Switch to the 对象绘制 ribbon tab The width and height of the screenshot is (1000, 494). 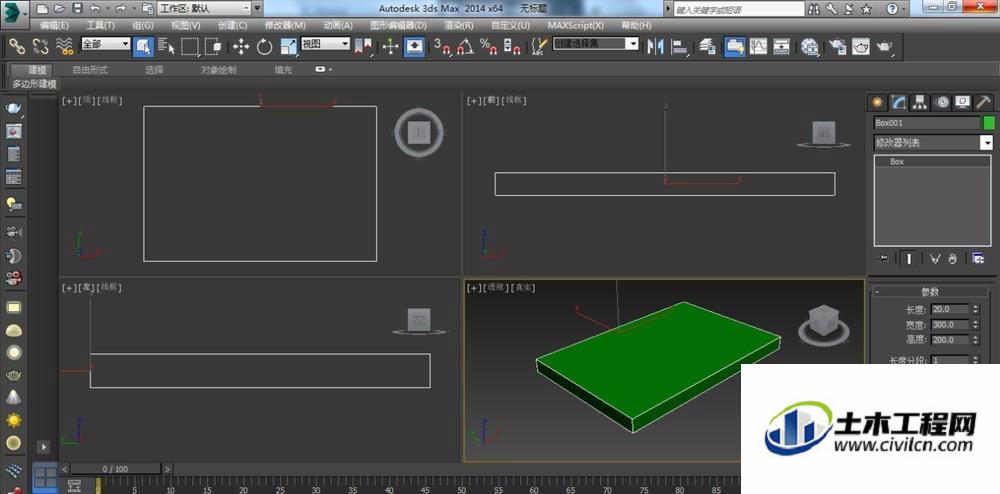219,69
